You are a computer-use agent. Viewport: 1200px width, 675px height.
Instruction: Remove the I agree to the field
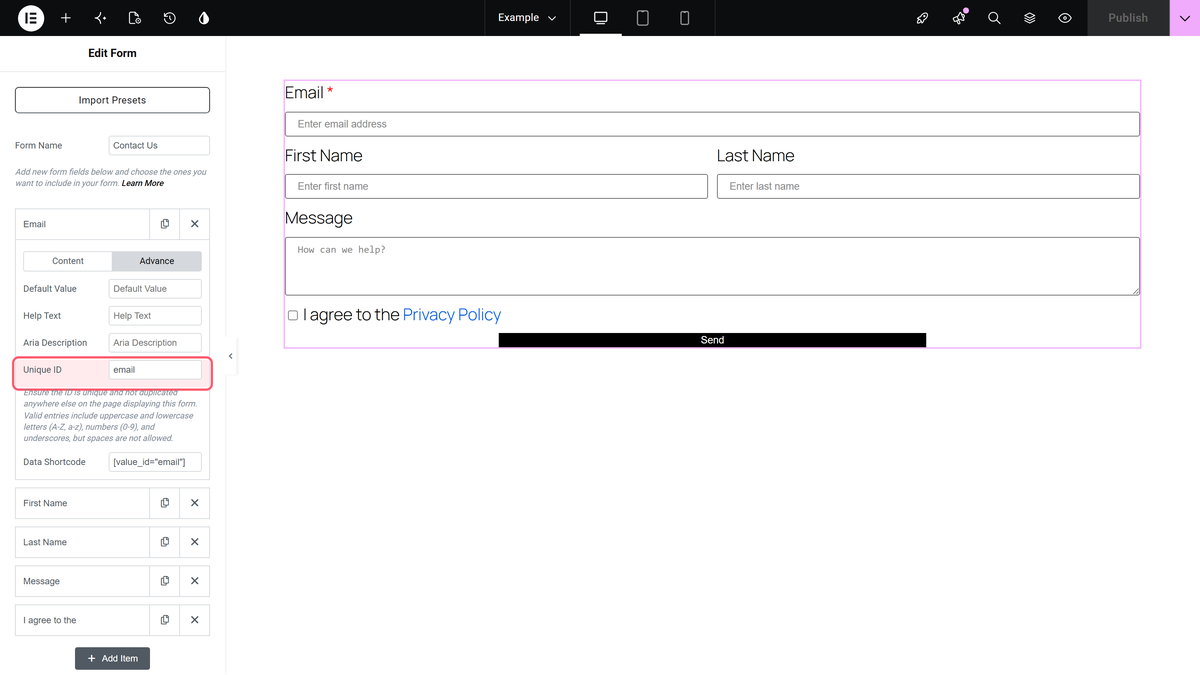(x=195, y=620)
